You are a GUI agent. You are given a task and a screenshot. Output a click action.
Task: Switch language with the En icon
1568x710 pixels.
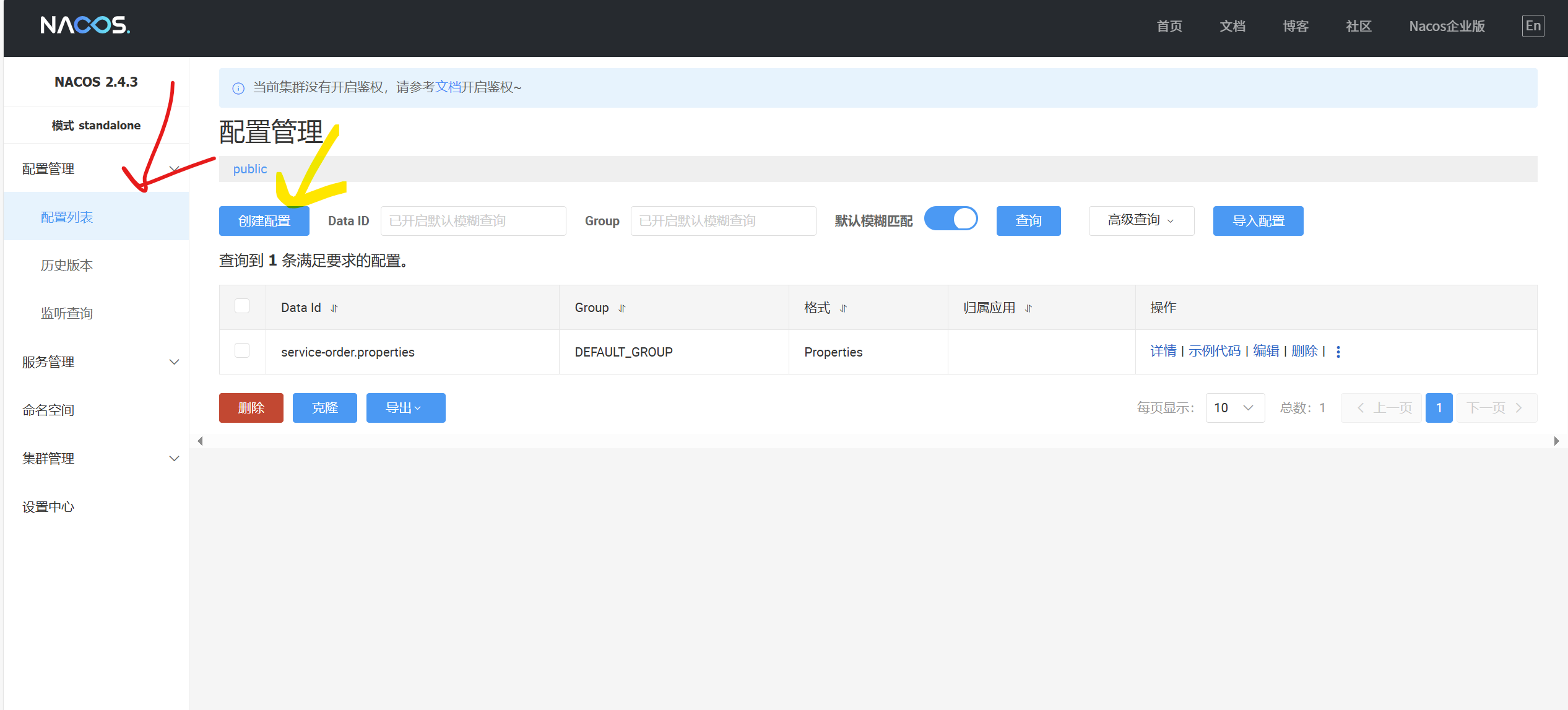[x=1533, y=26]
